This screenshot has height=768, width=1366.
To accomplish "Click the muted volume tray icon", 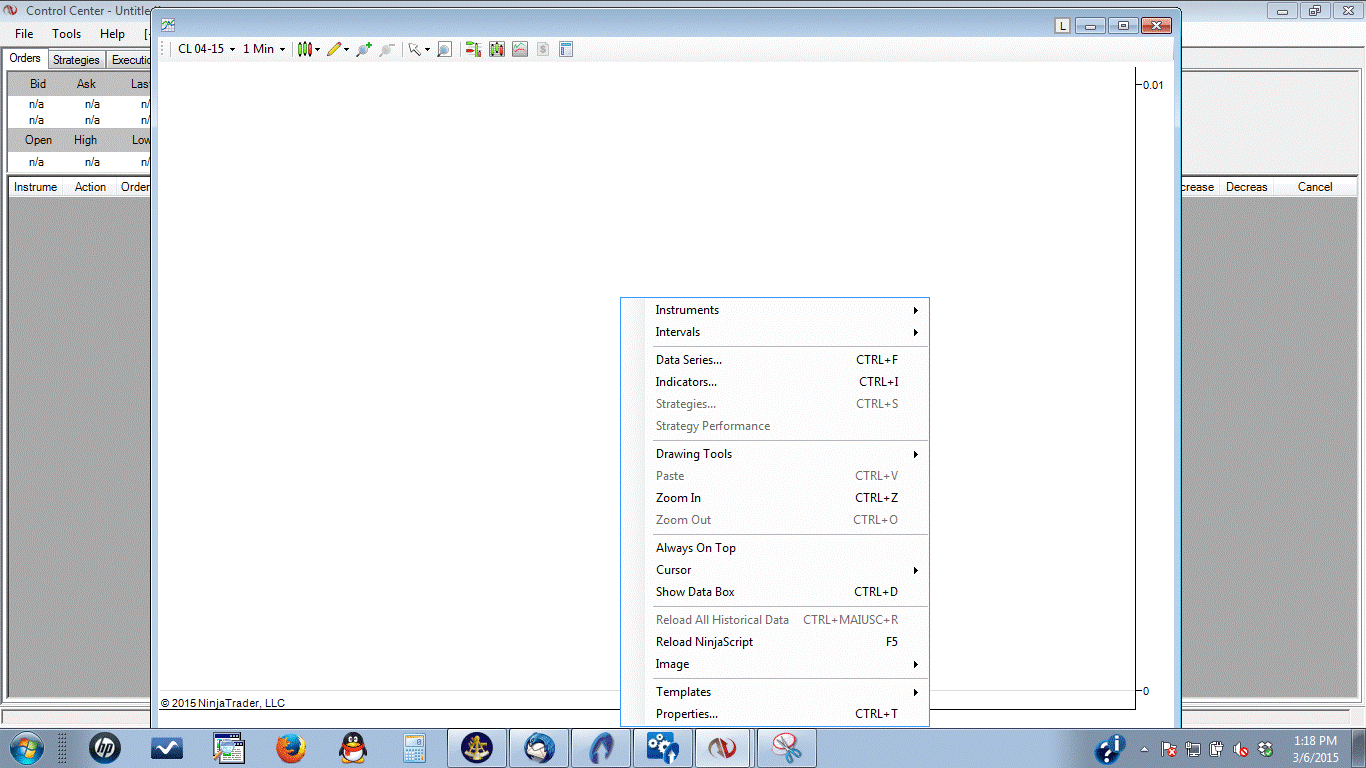I will tap(1241, 749).
